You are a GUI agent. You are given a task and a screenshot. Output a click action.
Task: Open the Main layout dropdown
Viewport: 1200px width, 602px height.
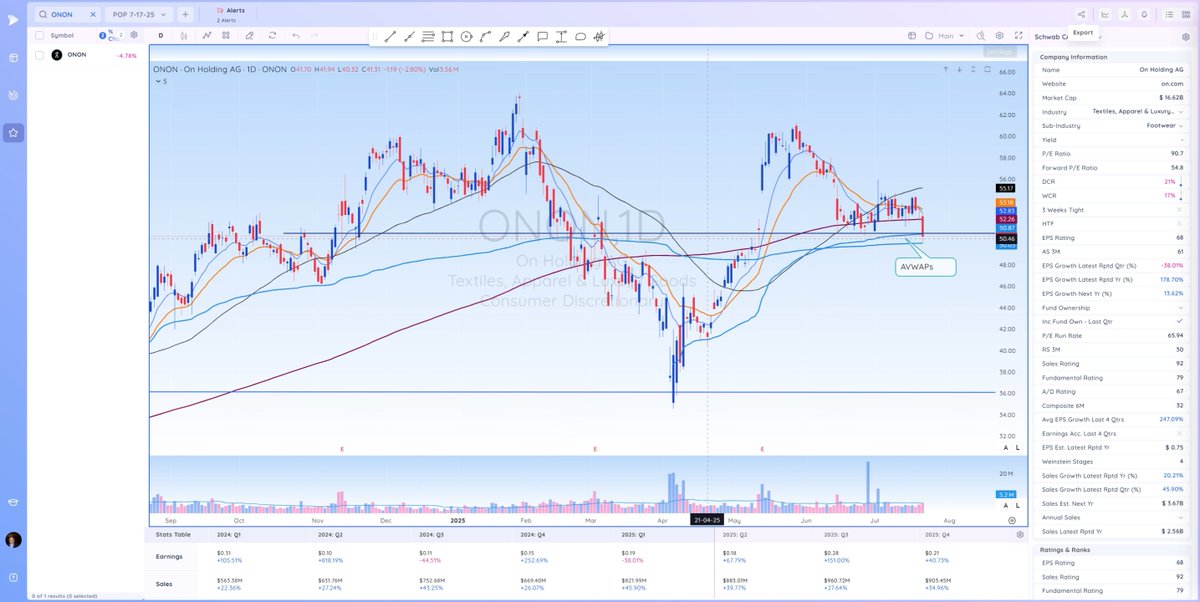(945, 36)
